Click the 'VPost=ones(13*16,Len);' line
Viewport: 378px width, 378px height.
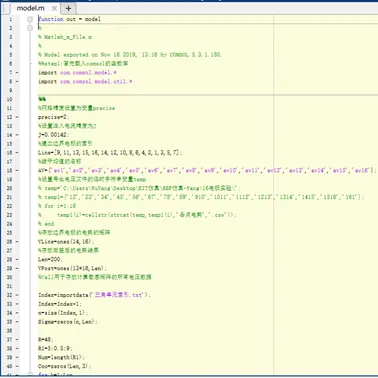coord(72,268)
